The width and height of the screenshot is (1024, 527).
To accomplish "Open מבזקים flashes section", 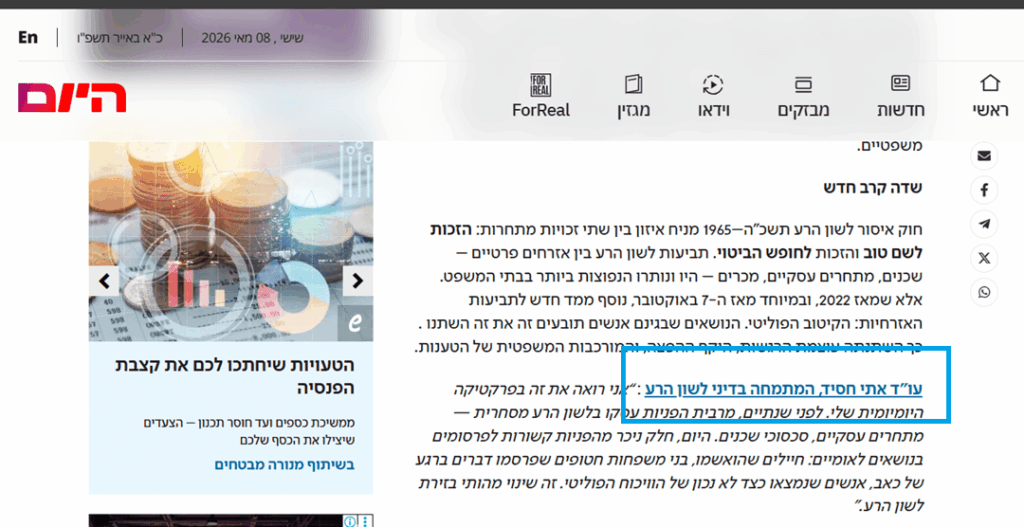I will 803,95.
